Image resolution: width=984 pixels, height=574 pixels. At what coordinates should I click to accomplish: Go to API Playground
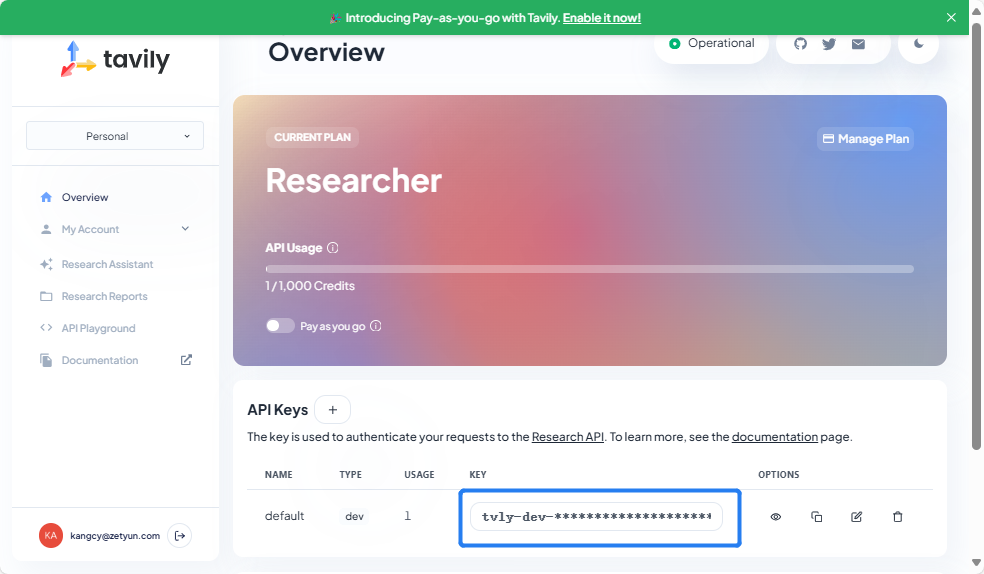click(98, 328)
